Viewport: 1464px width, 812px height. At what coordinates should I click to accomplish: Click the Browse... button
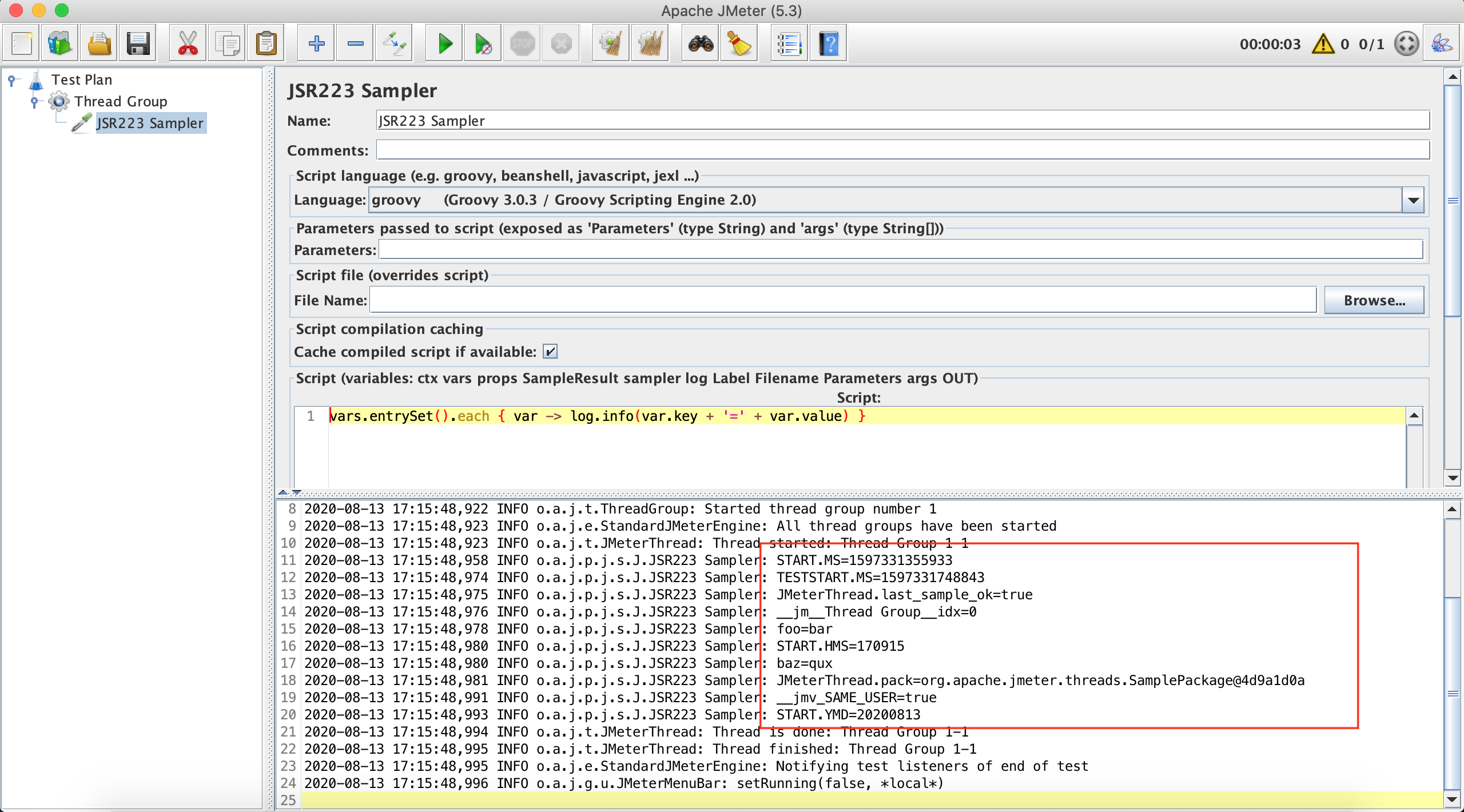tap(1374, 301)
